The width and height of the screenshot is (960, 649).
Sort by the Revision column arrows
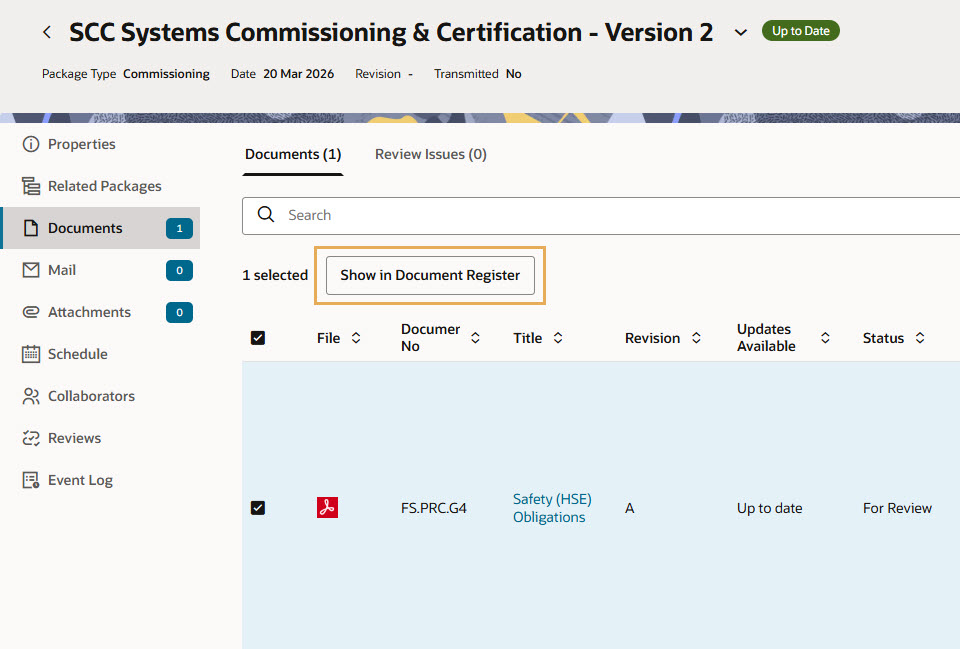tap(696, 338)
